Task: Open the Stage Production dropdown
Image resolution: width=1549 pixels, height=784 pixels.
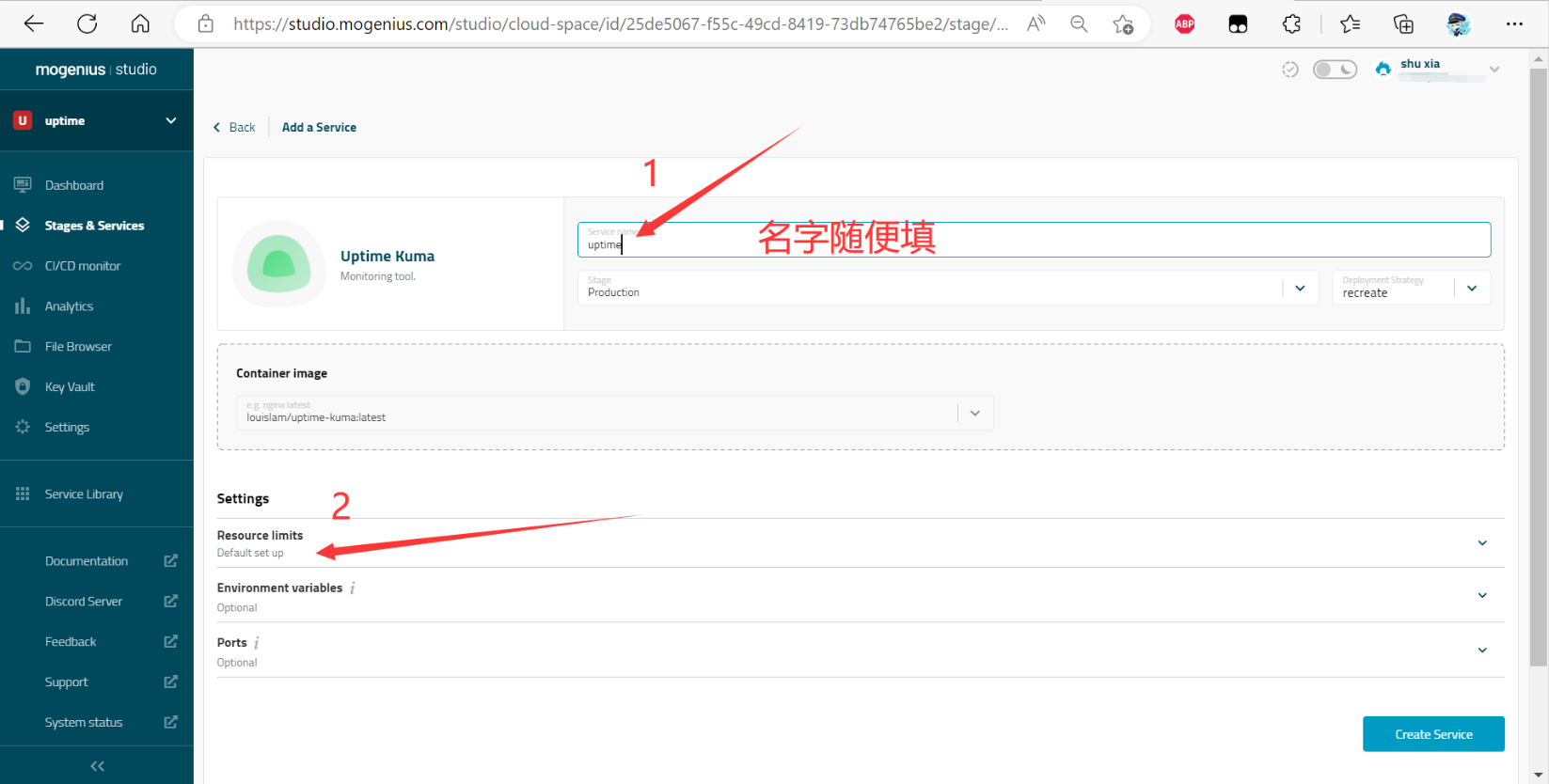Action: 1300,289
